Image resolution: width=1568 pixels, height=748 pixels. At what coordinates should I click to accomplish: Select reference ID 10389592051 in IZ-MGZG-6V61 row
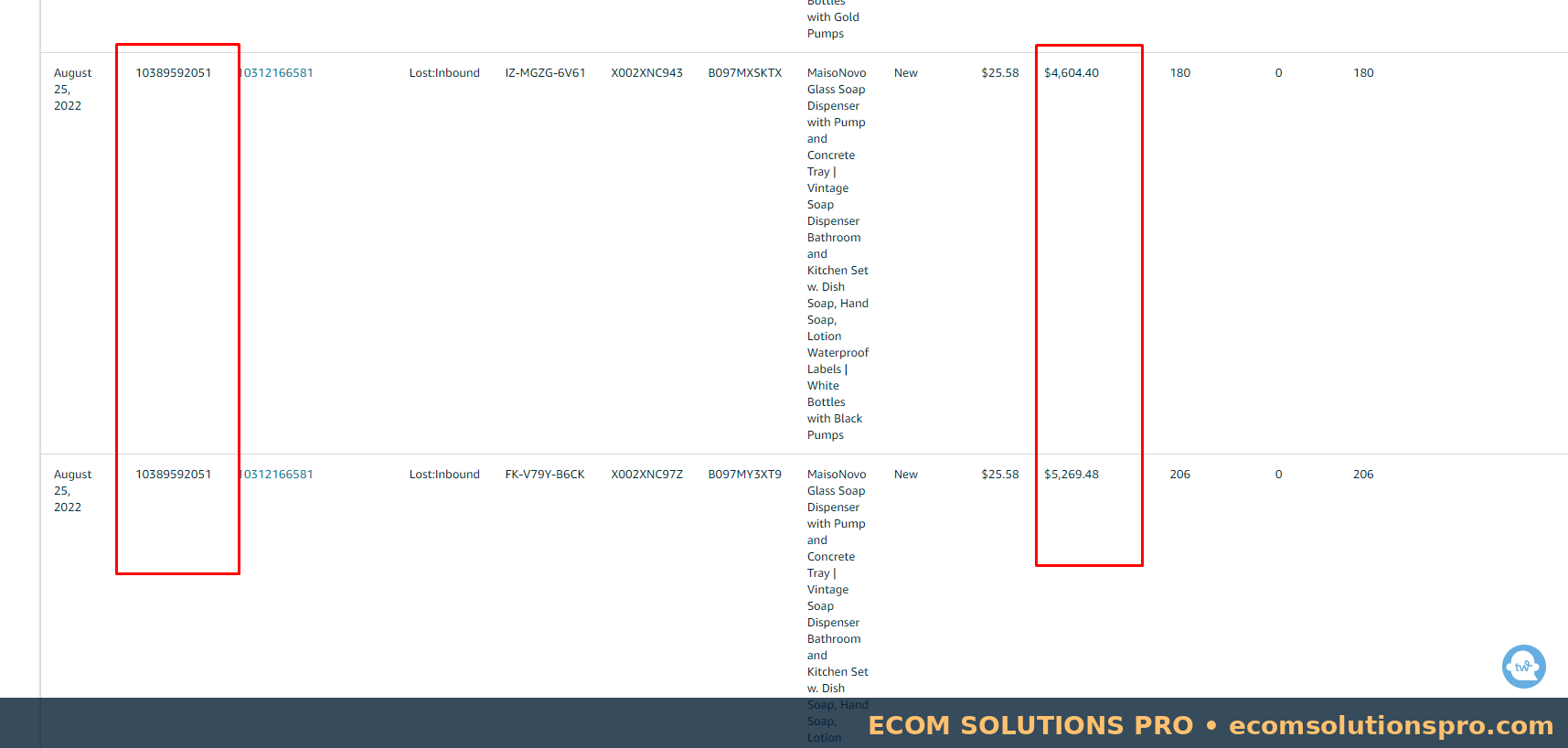[174, 73]
